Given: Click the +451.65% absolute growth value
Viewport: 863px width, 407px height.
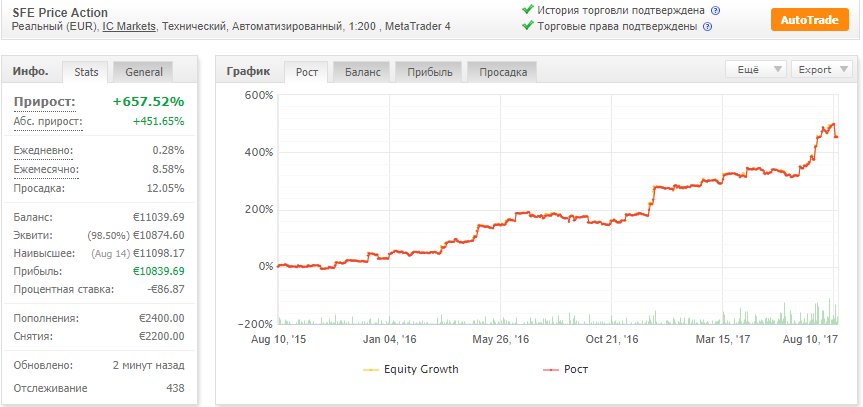Looking at the screenshot, I should tap(159, 122).
